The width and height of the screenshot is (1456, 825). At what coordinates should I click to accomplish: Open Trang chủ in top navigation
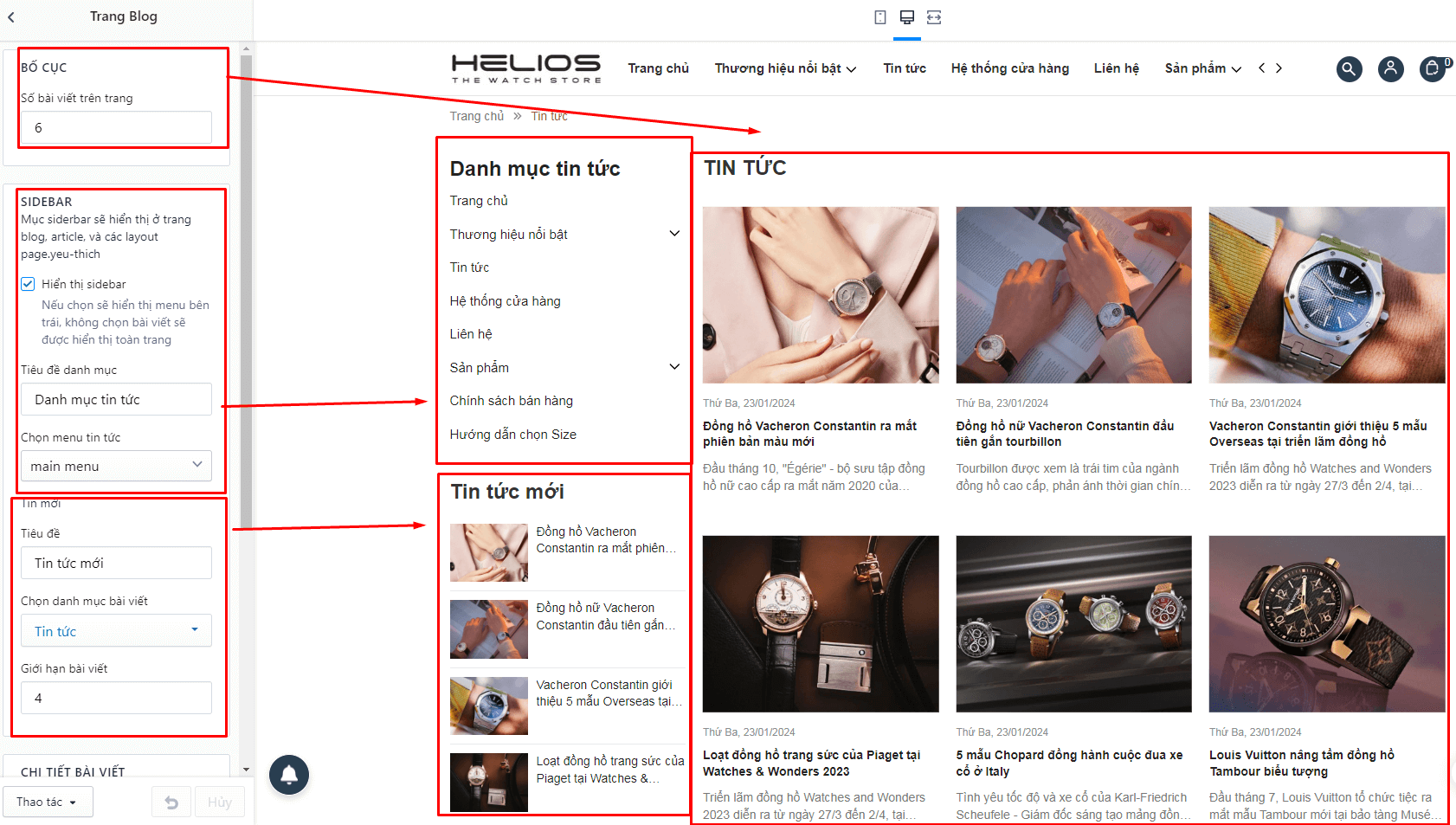coord(659,68)
